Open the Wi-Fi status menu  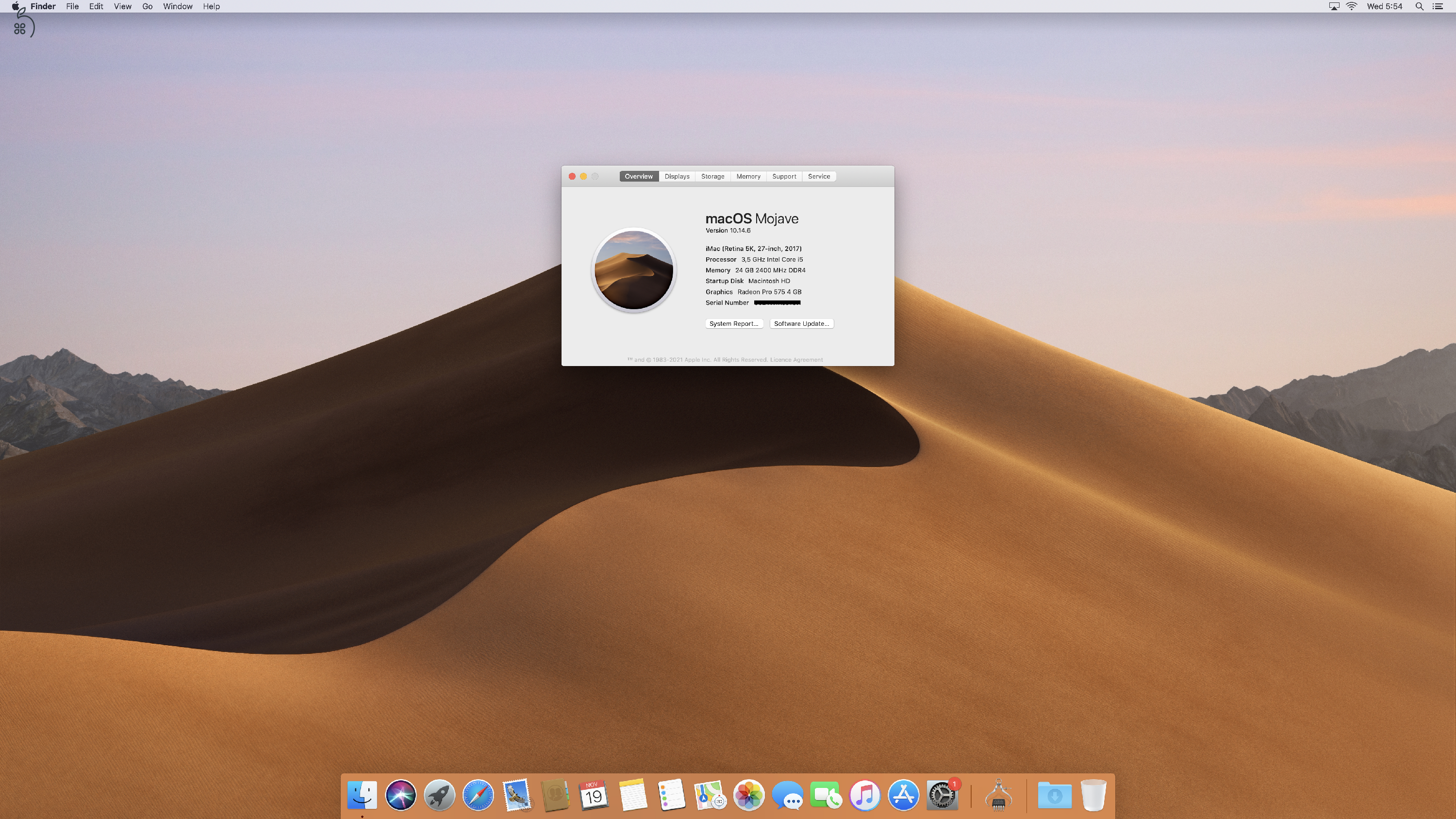tap(1352, 6)
